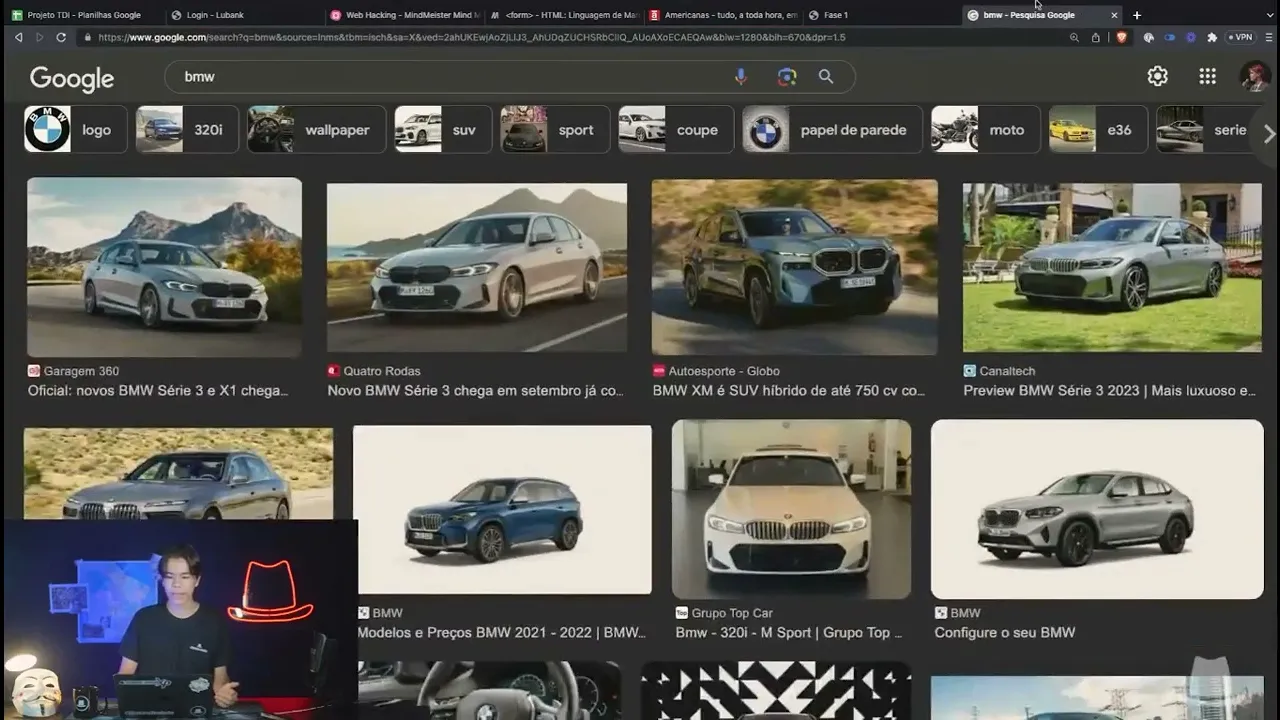The height and width of the screenshot is (720, 1280).
Task: Go to Google homepage logo
Action: tap(72, 79)
